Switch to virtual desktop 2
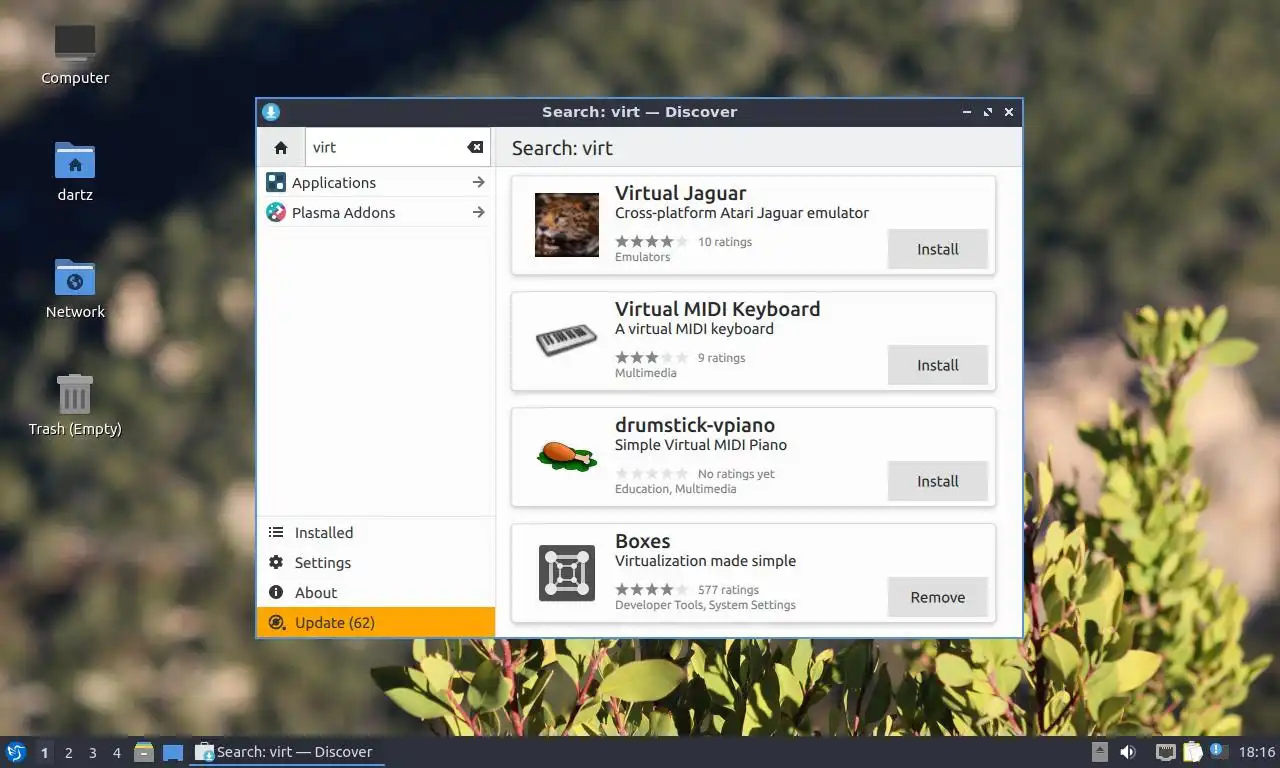Screen dimensions: 1280x768 tap(68, 753)
